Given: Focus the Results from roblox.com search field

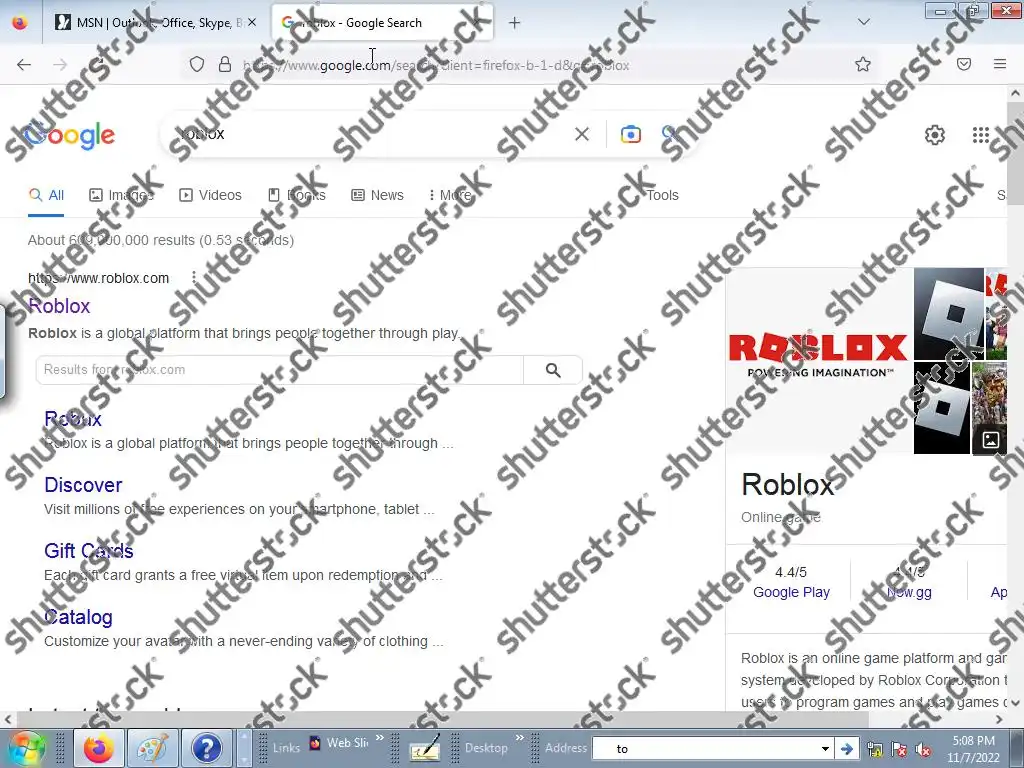Looking at the screenshot, I should tap(280, 370).
